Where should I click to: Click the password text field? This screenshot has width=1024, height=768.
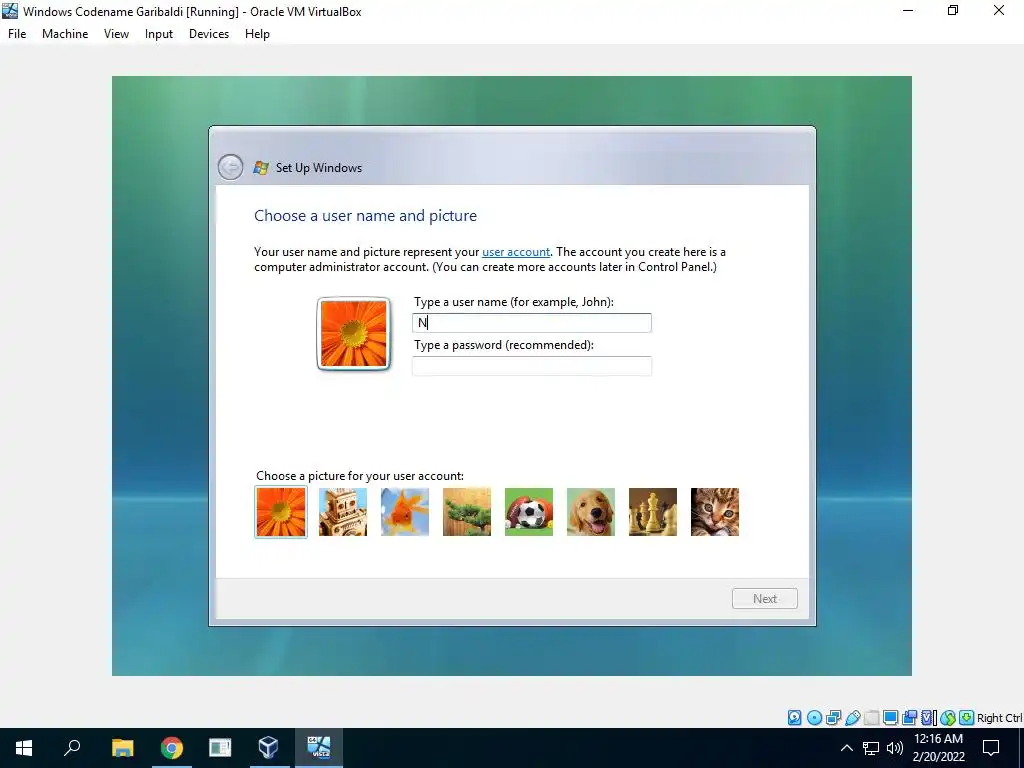coord(532,366)
